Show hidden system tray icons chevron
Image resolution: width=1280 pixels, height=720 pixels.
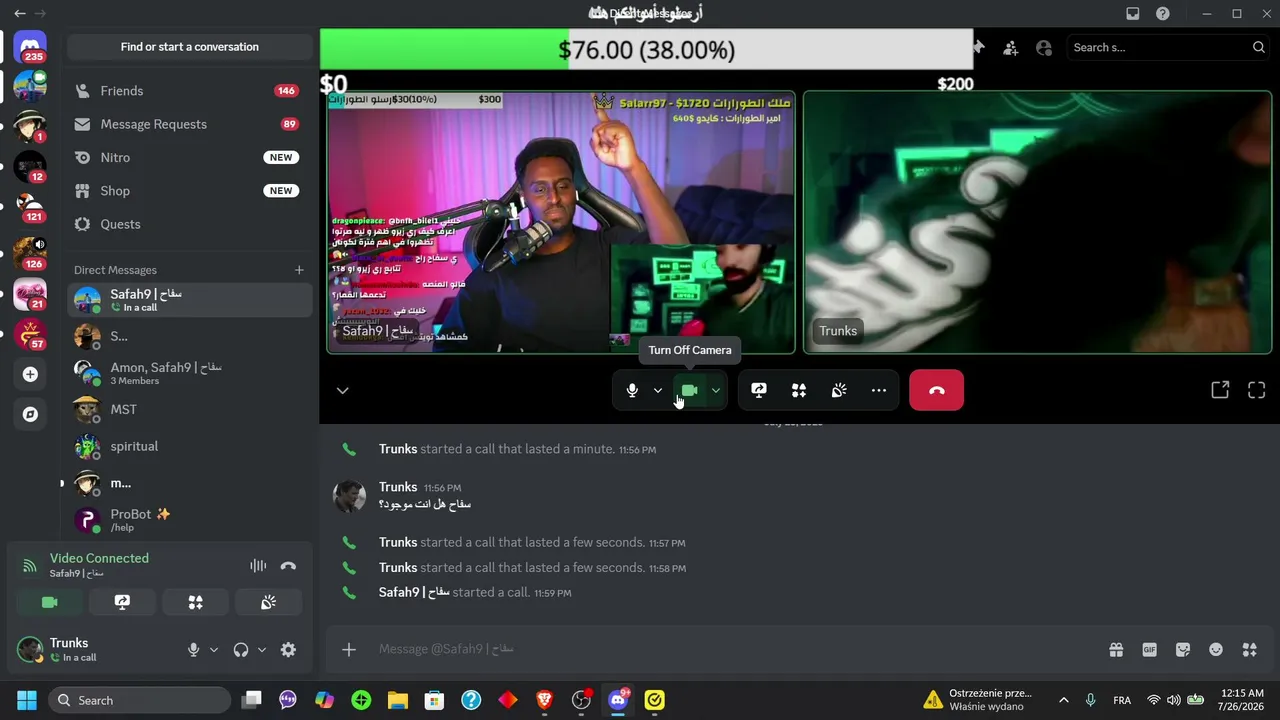coord(1063,700)
